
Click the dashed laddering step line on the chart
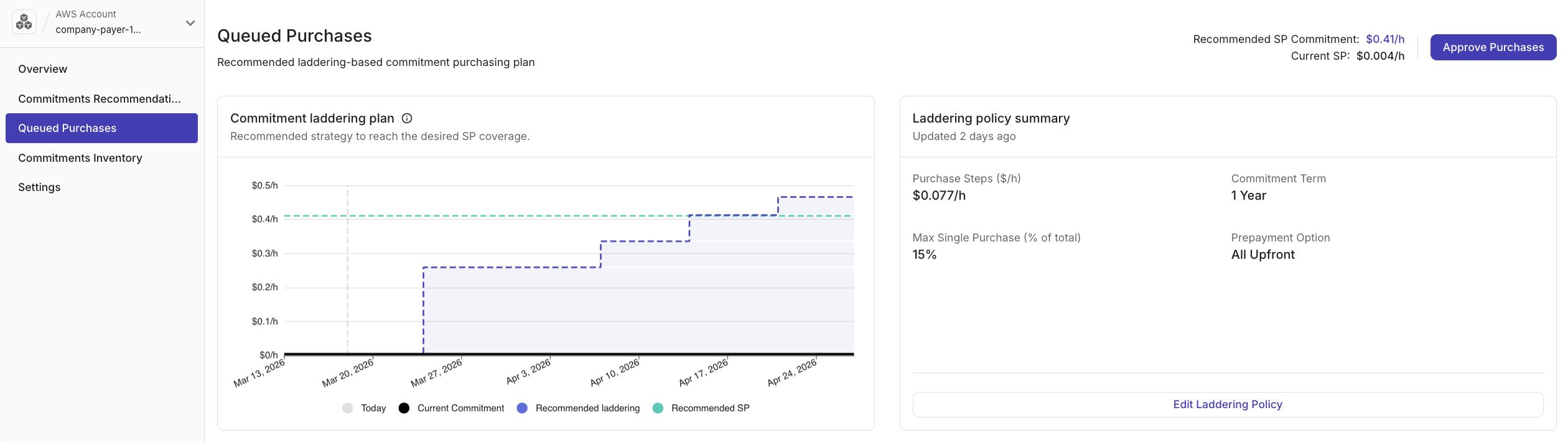click(x=510, y=268)
